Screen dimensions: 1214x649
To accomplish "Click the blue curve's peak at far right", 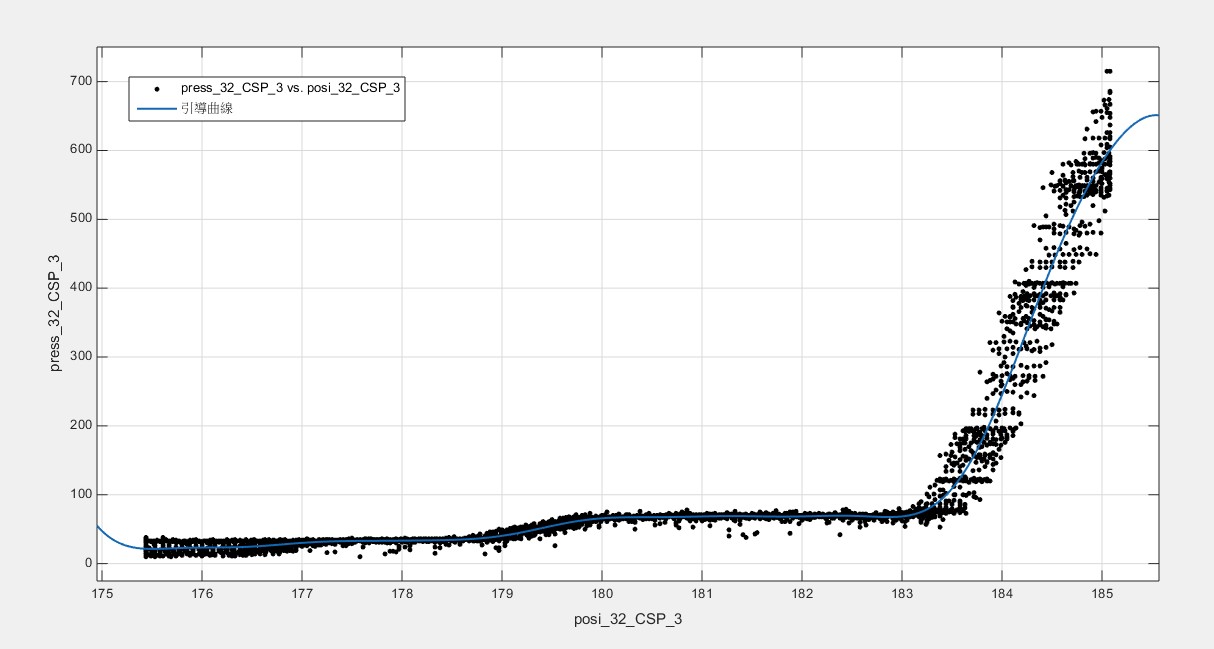I will [x=1154, y=115].
